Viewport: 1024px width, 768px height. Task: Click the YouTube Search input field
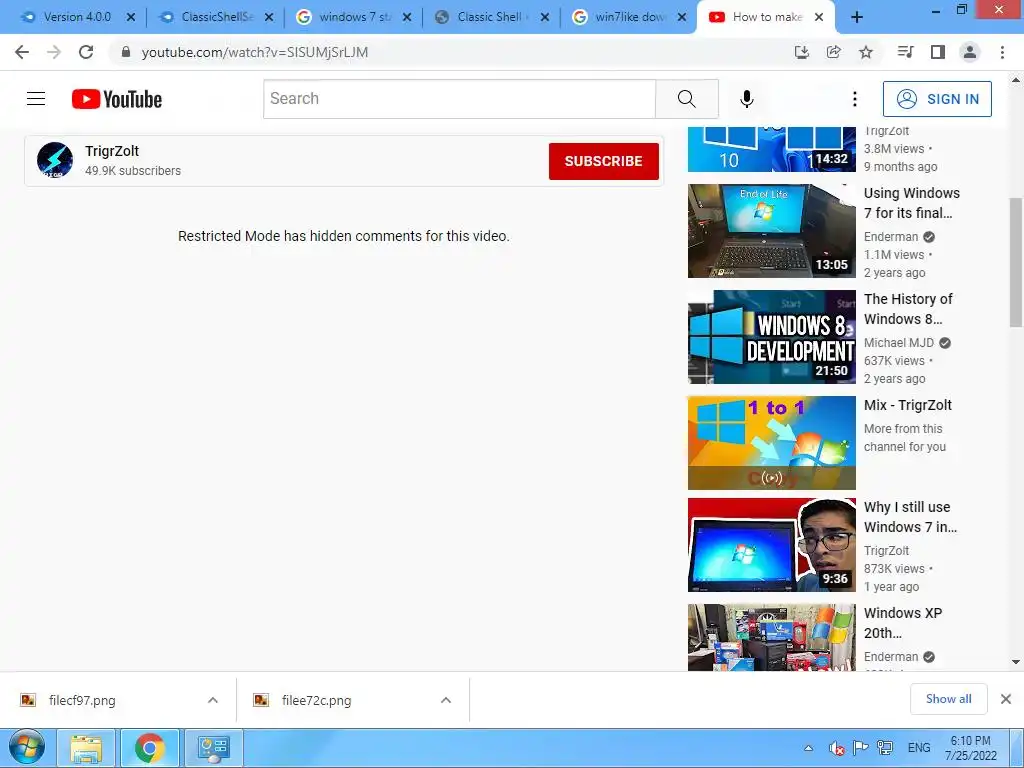click(x=459, y=99)
